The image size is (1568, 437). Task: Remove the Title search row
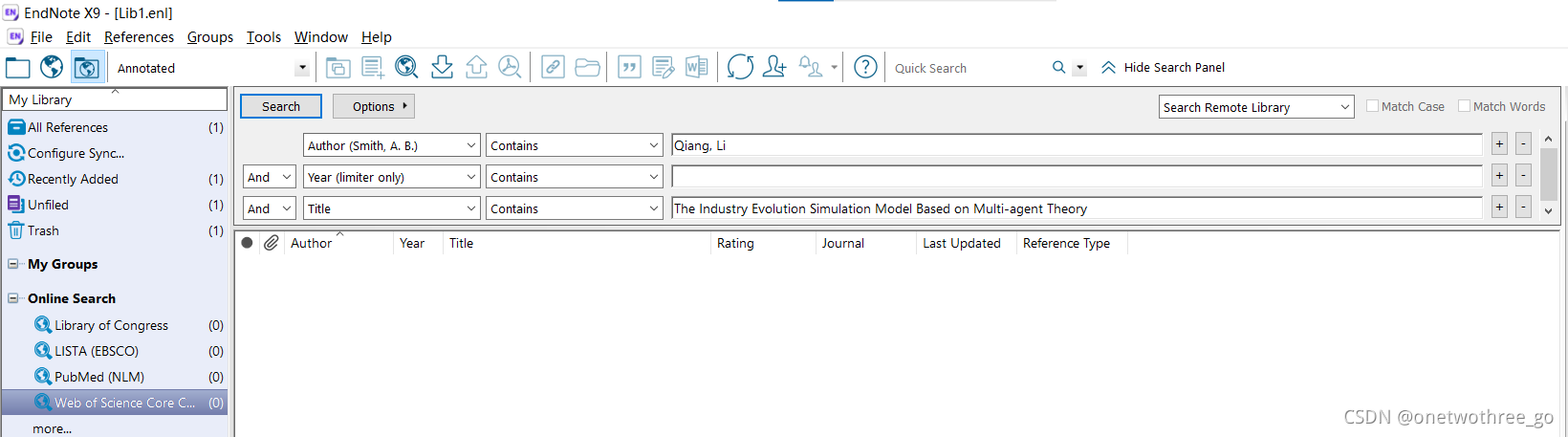[x=1524, y=208]
